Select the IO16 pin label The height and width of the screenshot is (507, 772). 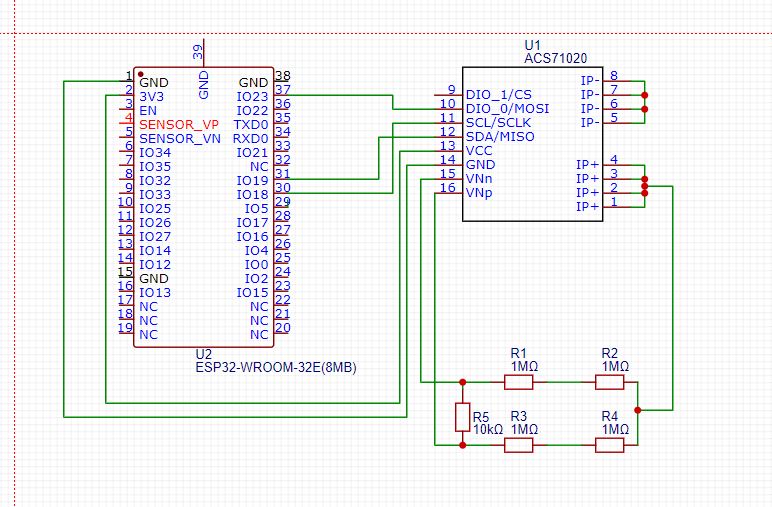252,237
